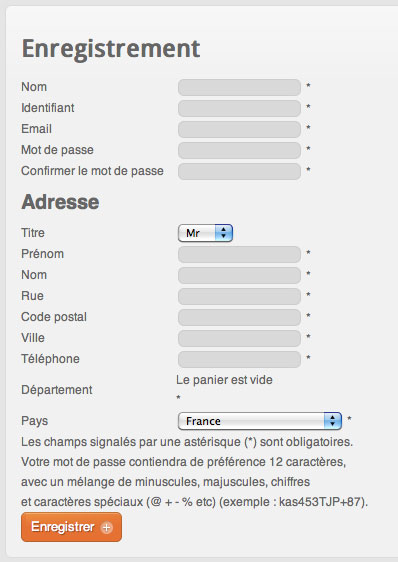Click the Confirmer le mot de passe field

pos(239,171)
